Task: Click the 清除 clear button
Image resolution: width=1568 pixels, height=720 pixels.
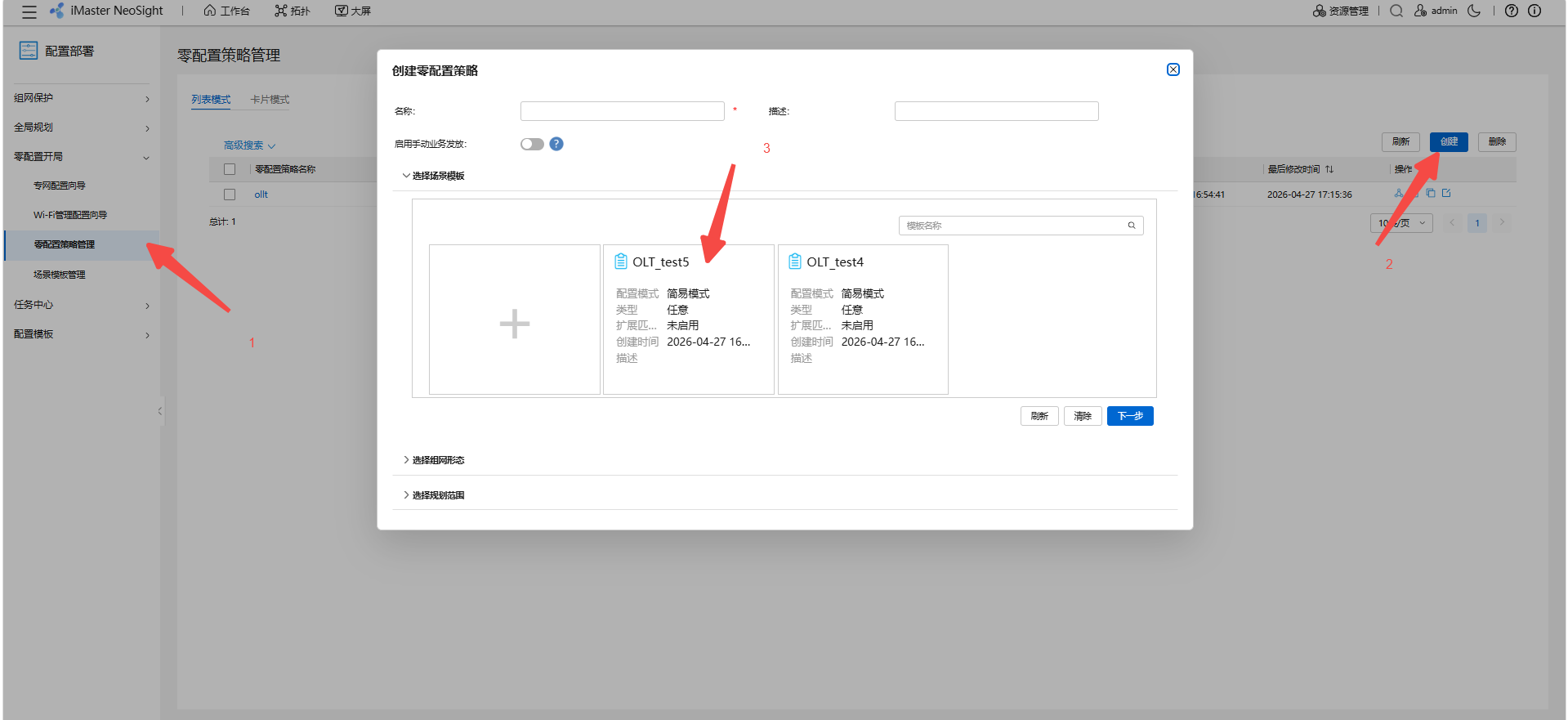Action: (x=1083, y=416)
